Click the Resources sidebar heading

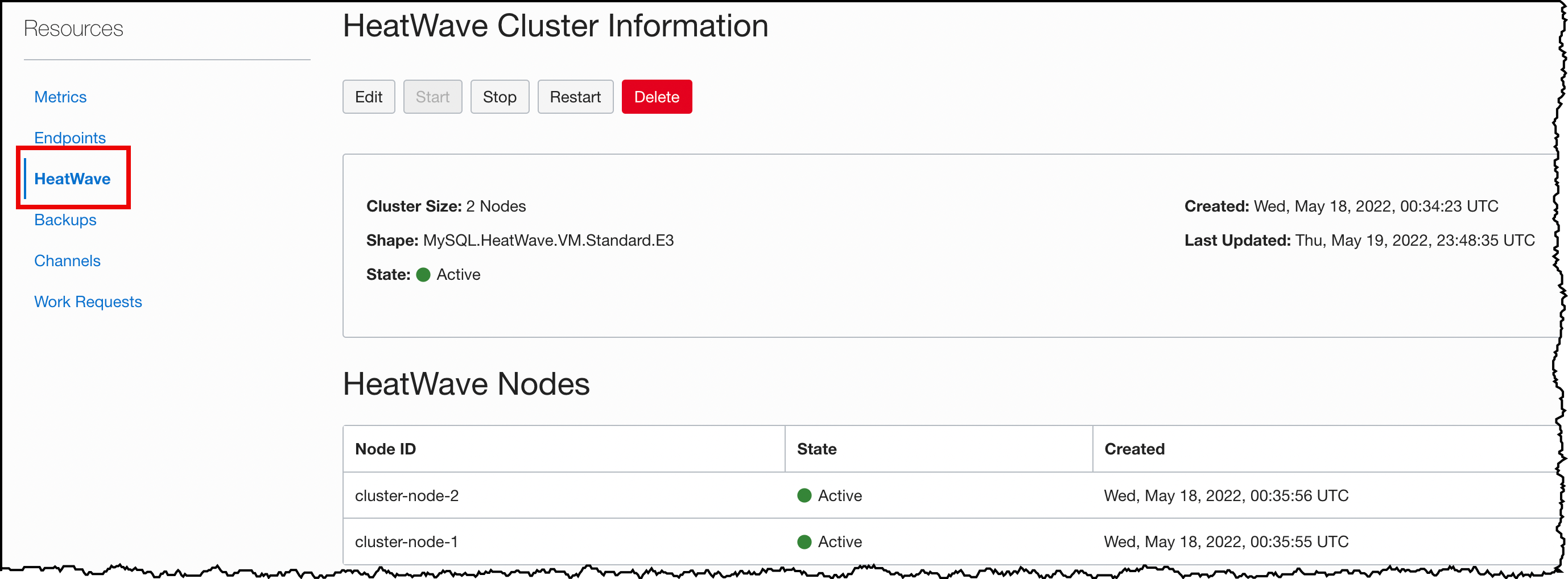click(73, 28)
